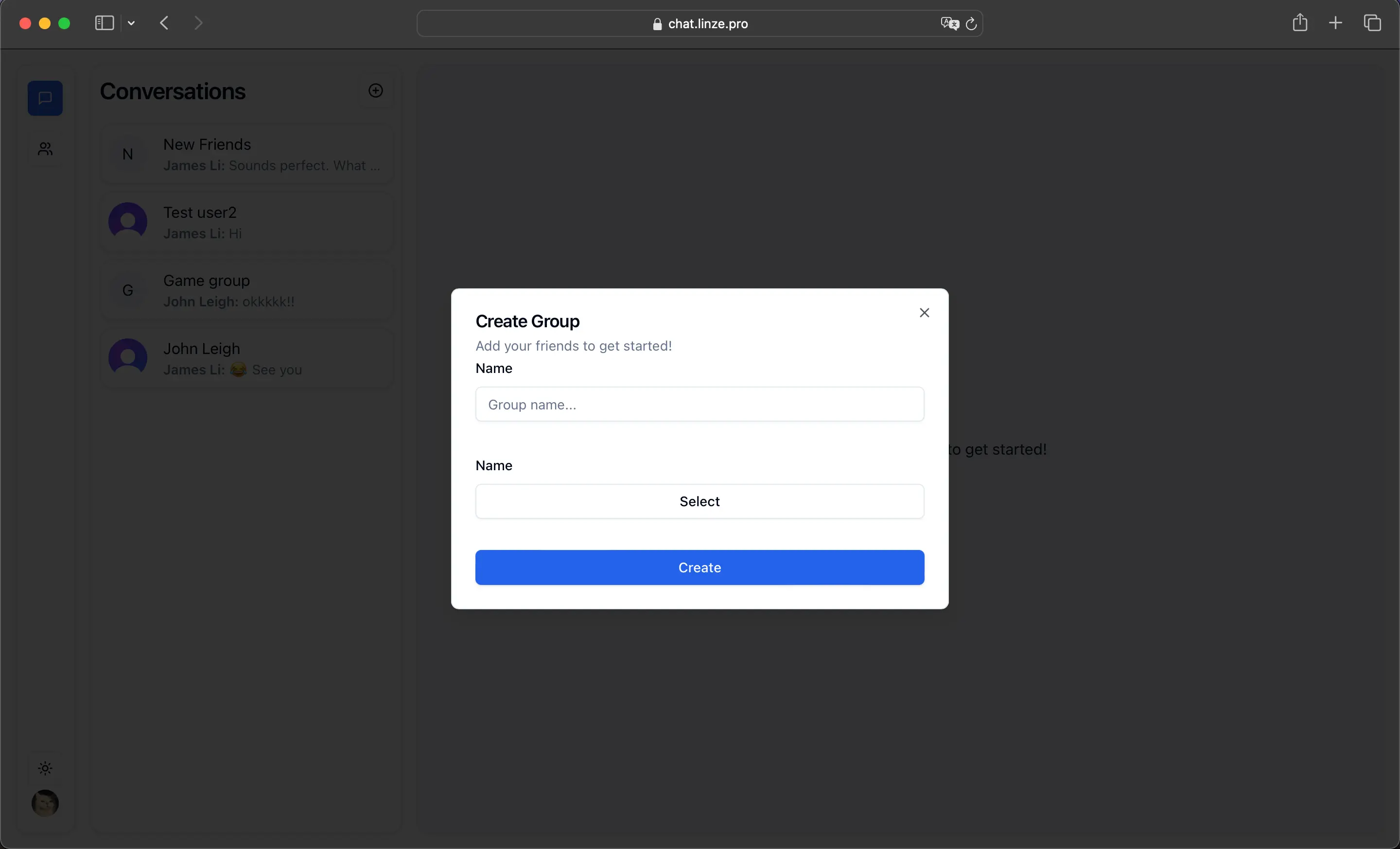Open the friends list sidebar icon
Image resolution: width=1400 pixels, height=849 pixels.
point(45,149)
